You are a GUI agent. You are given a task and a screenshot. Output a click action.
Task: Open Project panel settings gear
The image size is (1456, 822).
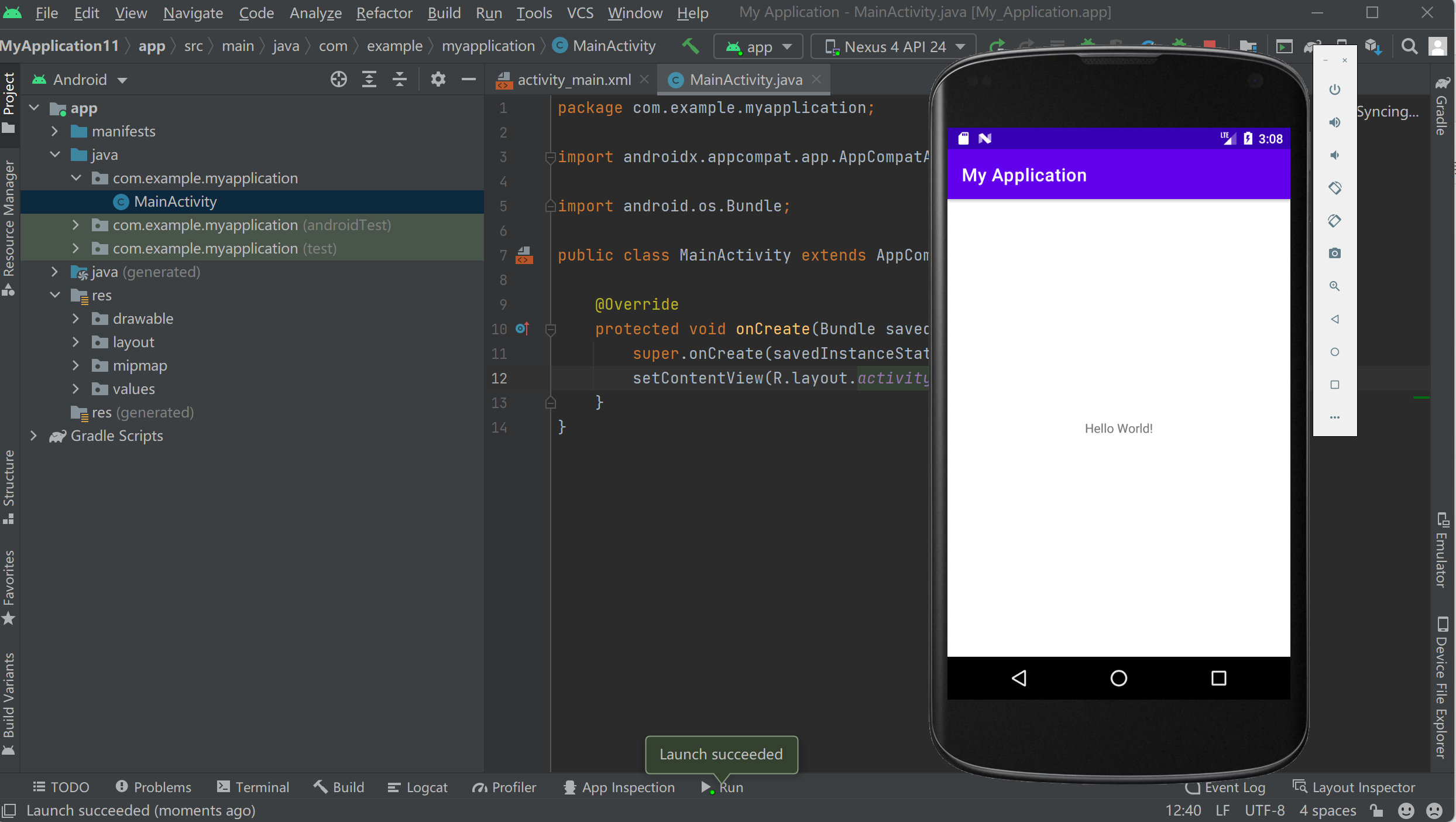pos(438,79)
